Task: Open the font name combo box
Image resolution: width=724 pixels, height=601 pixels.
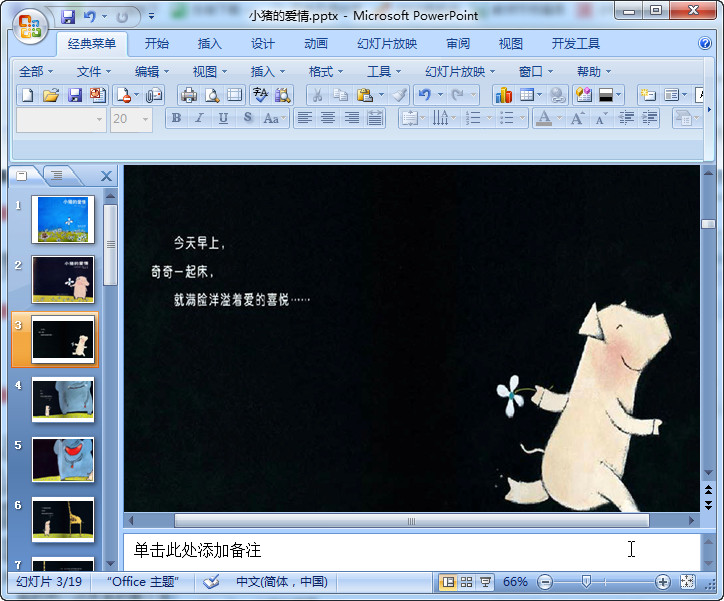Action: pyautogui.click(x=61, y=119)
